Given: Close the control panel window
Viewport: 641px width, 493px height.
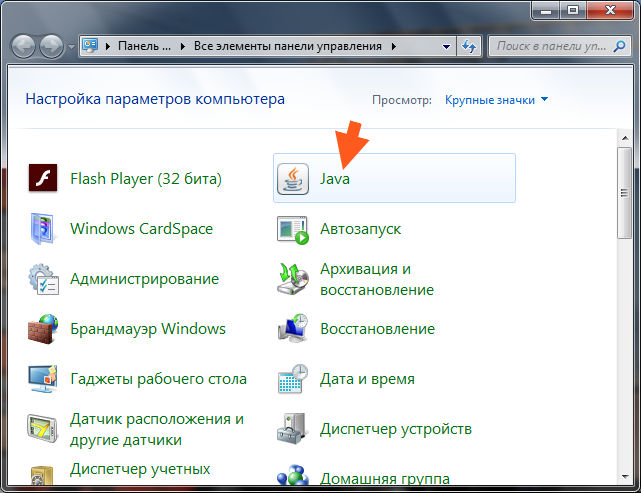Looking at the screenshot, I should point(610,10).
